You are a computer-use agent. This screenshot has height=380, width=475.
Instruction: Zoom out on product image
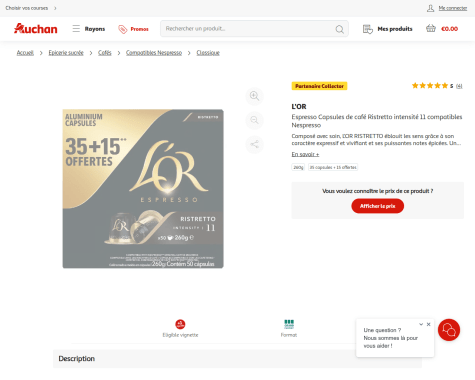(x=254, y=120)
